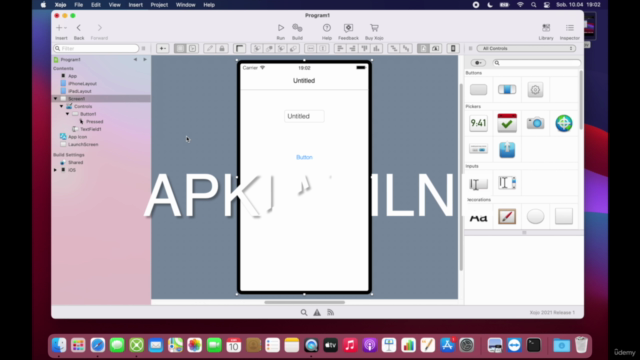This screenshot has width=640, height=360.
Task: Open Help from the toolbar
Action: tap(327, 28)
